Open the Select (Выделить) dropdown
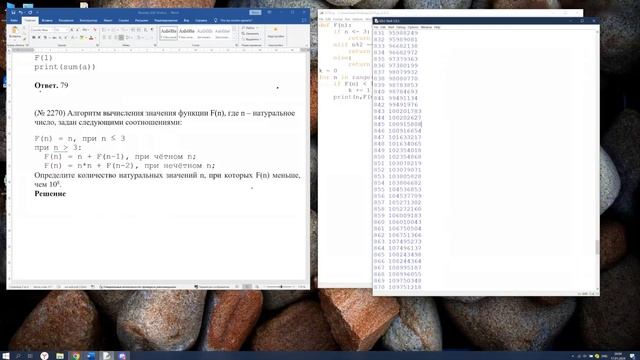This screenshot has height=360, width=640. 251,40
